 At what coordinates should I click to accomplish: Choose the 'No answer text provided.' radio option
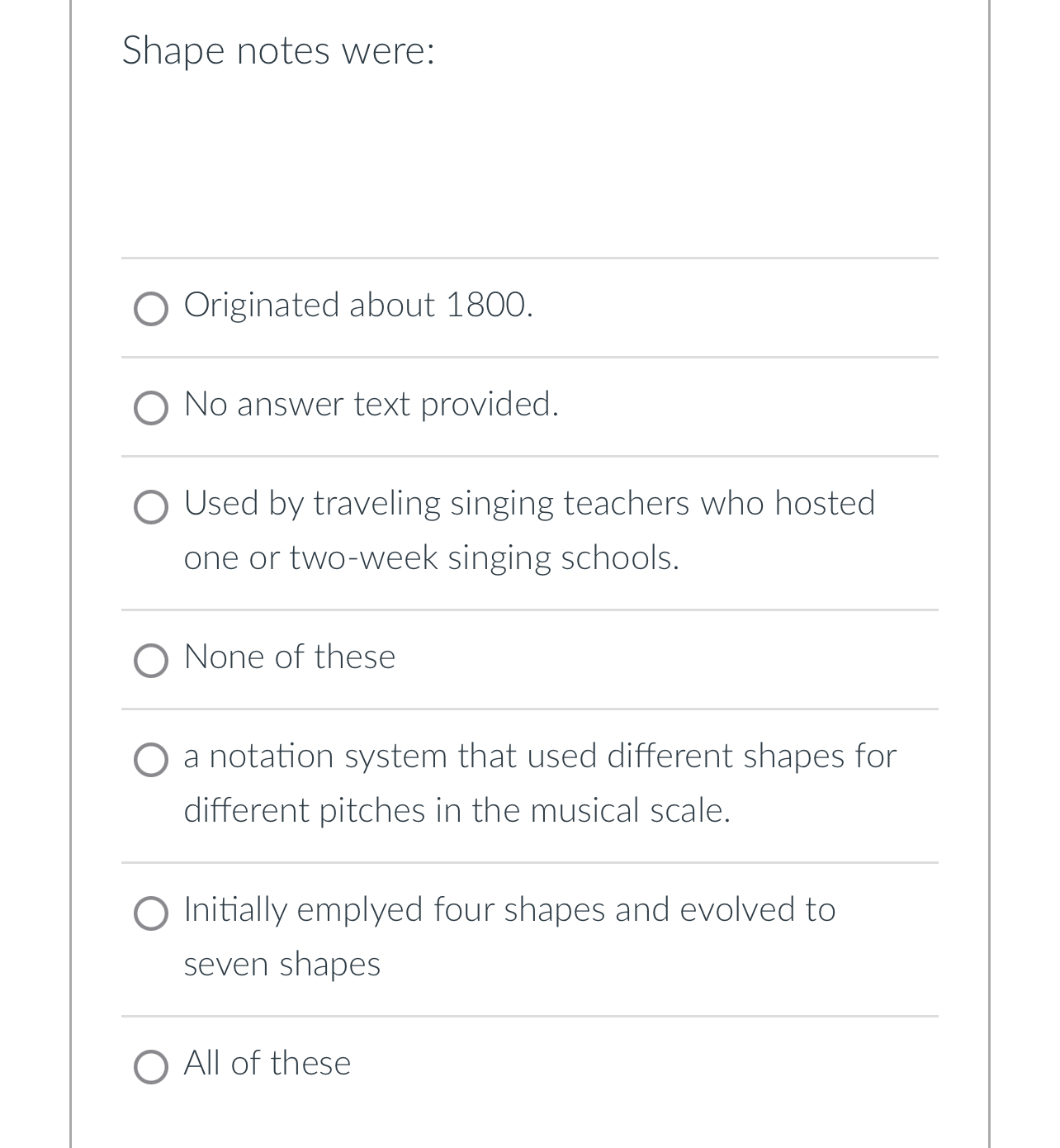[151, 408]
